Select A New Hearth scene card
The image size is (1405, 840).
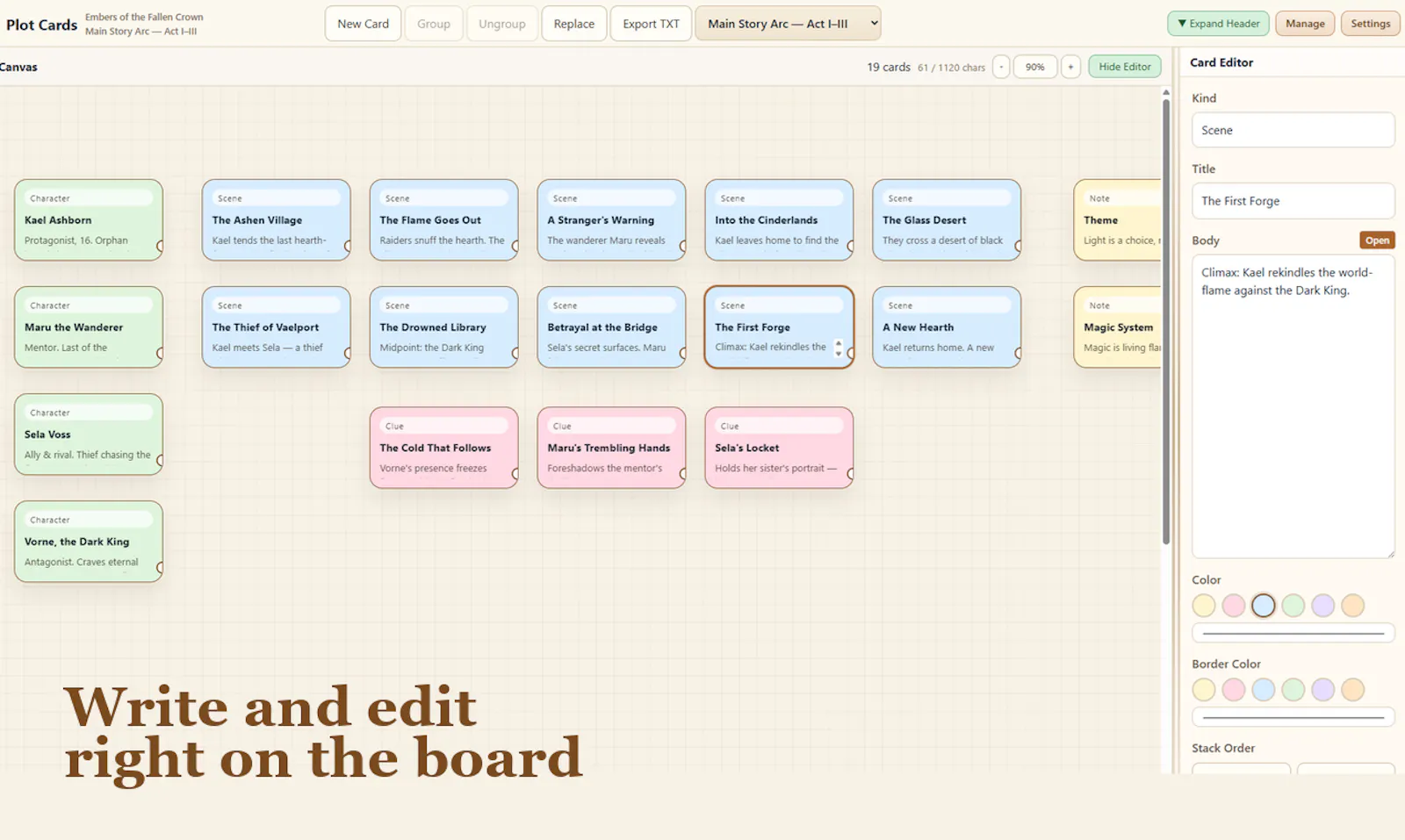point(947,327)
